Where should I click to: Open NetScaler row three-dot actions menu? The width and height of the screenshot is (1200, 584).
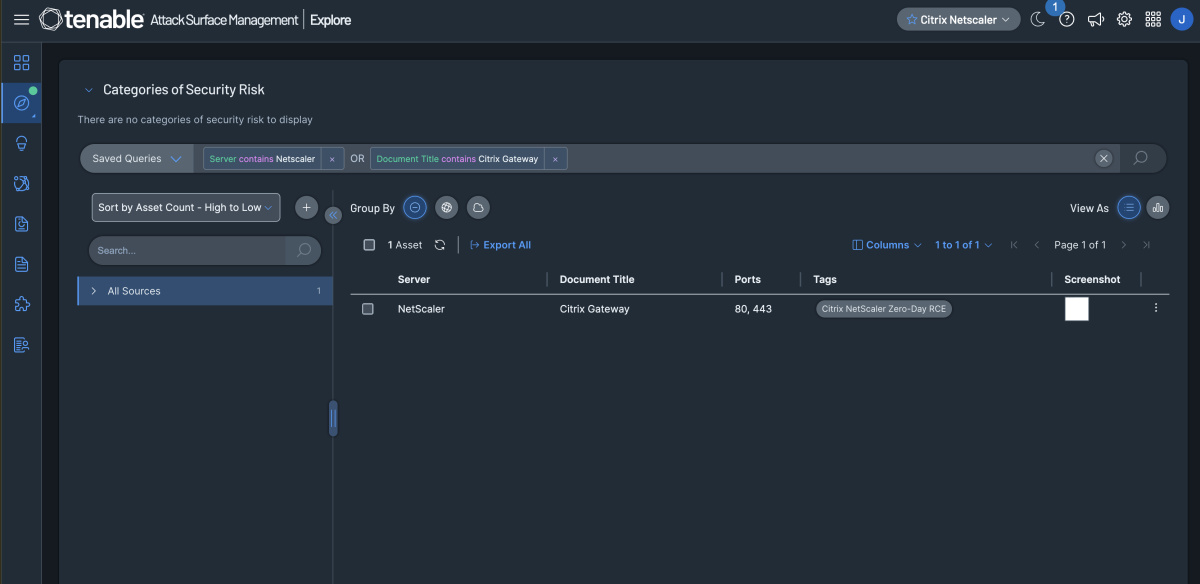tap(1156, 308)
